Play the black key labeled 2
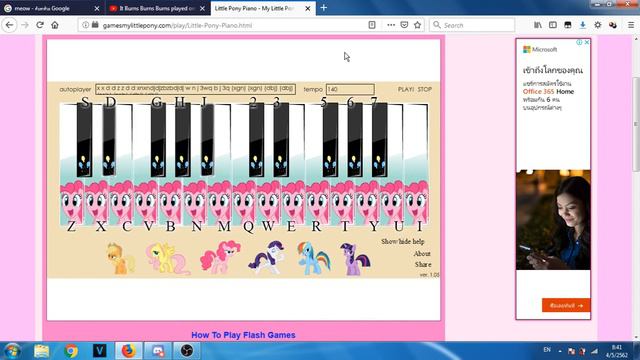The height and width of the screenshot is (360, 640). (256, 140)
